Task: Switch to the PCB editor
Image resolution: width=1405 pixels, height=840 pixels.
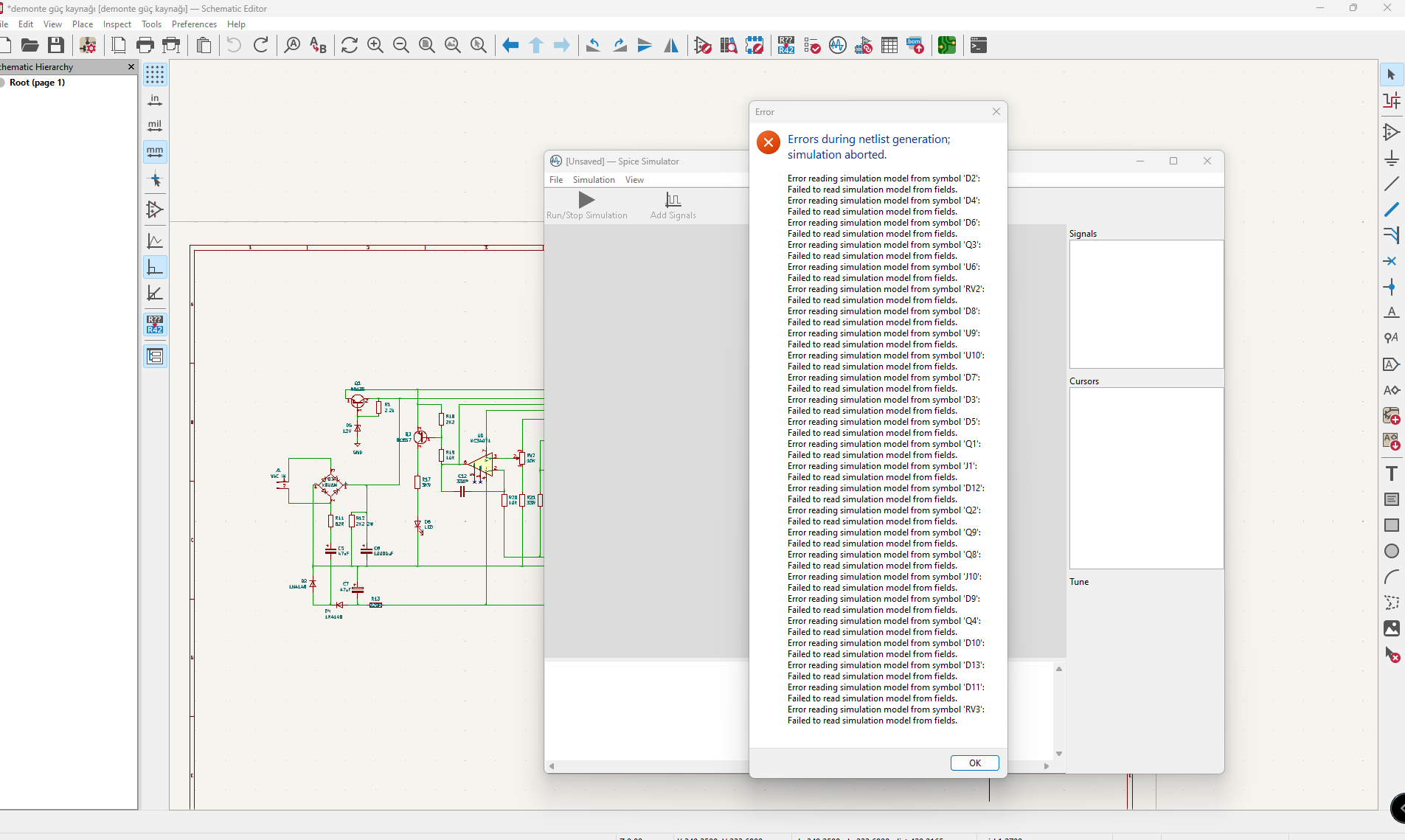Action: (947, 46)
